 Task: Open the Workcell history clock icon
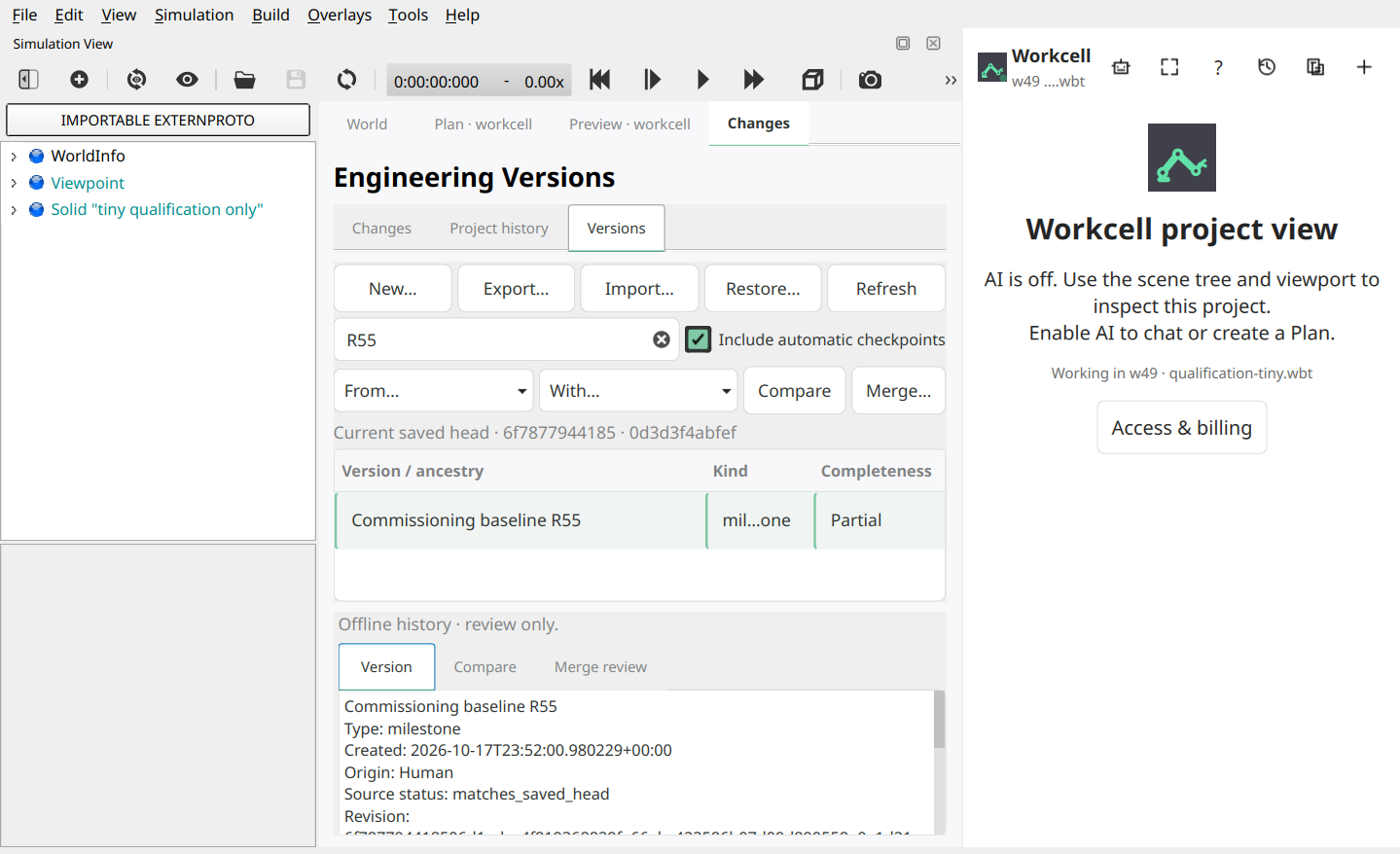pos(1267,67)
